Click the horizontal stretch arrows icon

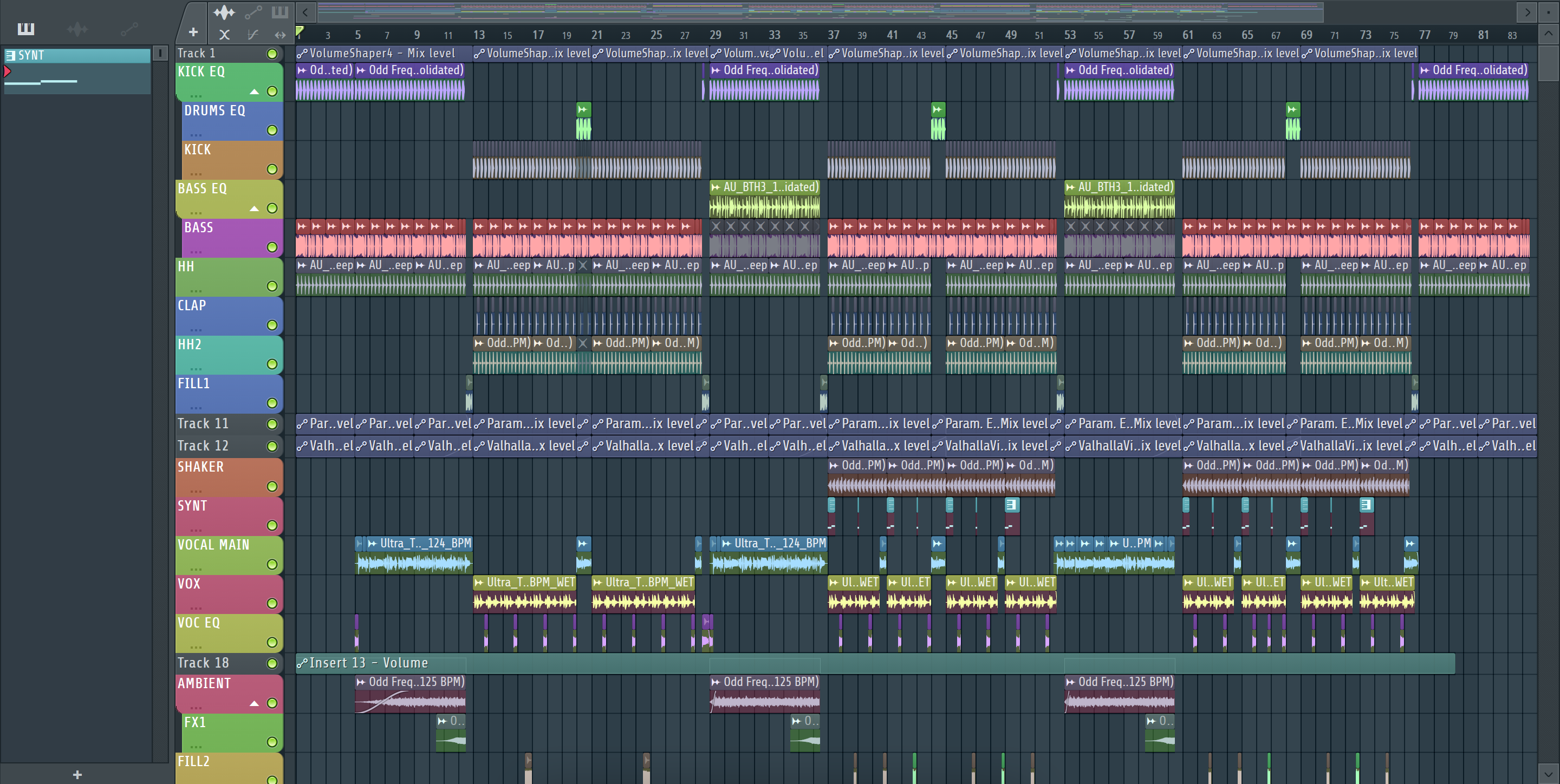[x=280, y=35]
